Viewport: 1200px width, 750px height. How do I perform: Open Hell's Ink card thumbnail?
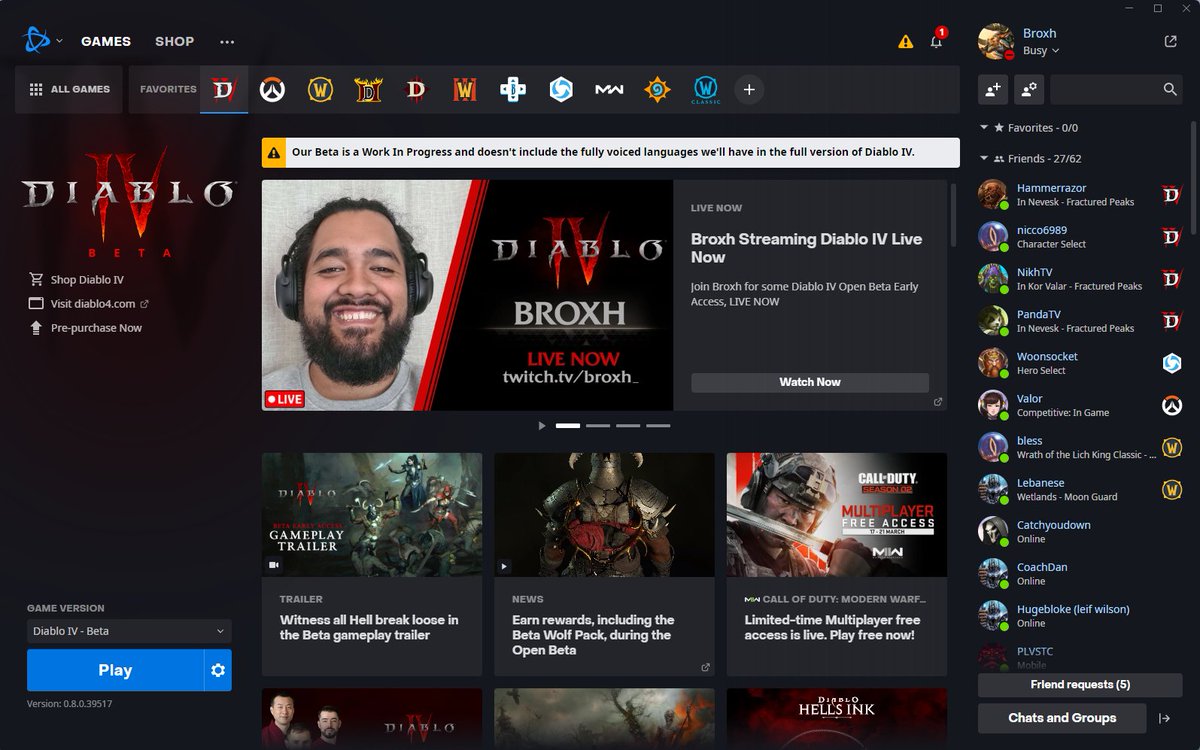837,719
